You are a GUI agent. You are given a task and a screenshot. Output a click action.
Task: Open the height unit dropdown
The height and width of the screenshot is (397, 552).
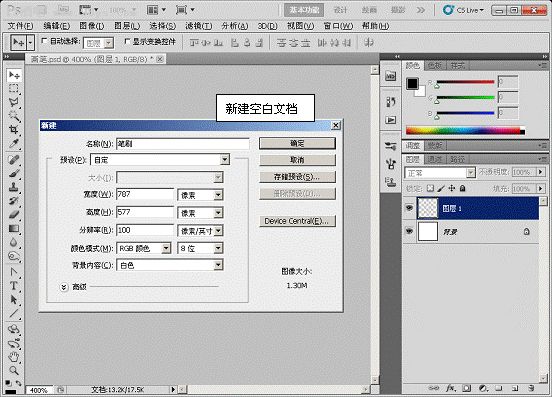click(218, 213)
